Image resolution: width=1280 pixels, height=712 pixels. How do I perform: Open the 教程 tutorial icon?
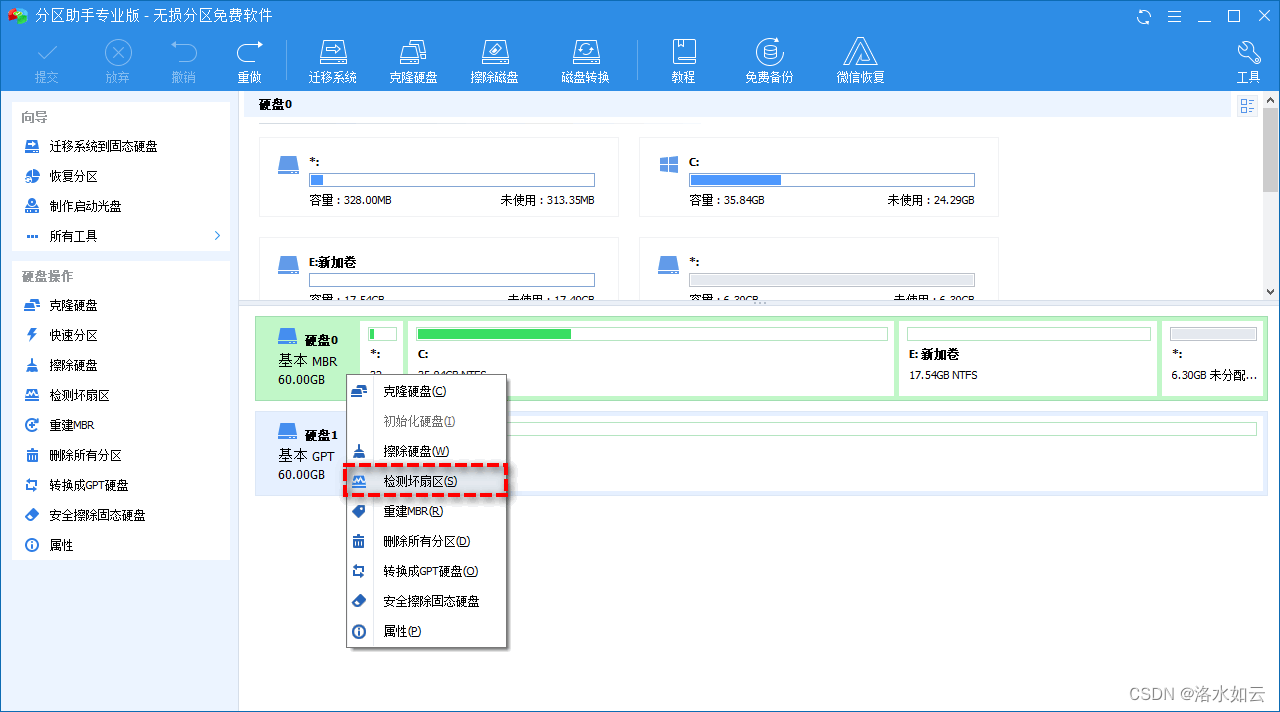tap(684, 61)
